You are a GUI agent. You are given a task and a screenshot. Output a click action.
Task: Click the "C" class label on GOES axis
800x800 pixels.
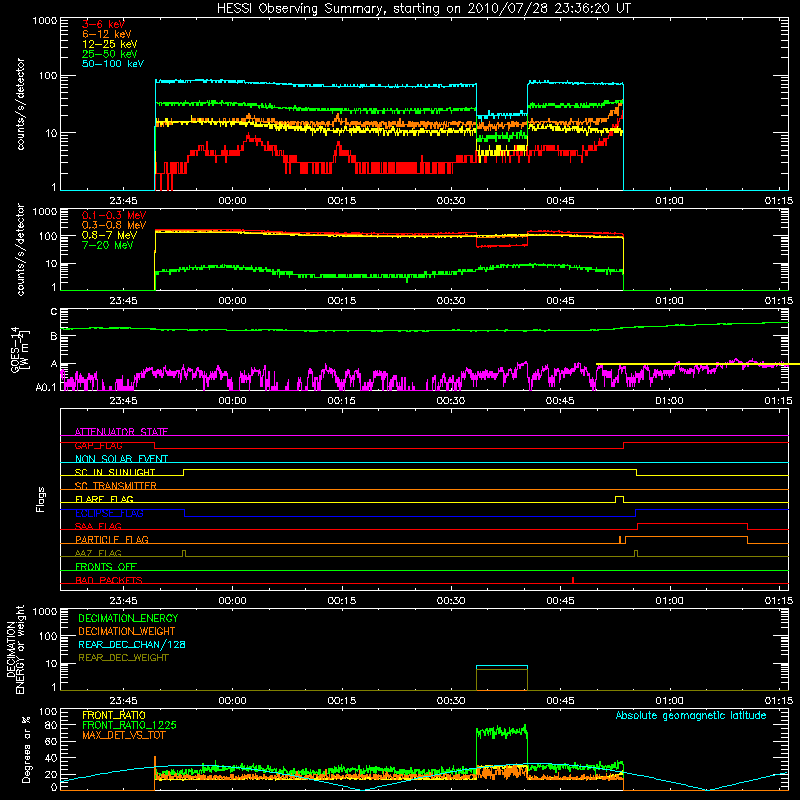pyautogui.click(x=54, y=311)
